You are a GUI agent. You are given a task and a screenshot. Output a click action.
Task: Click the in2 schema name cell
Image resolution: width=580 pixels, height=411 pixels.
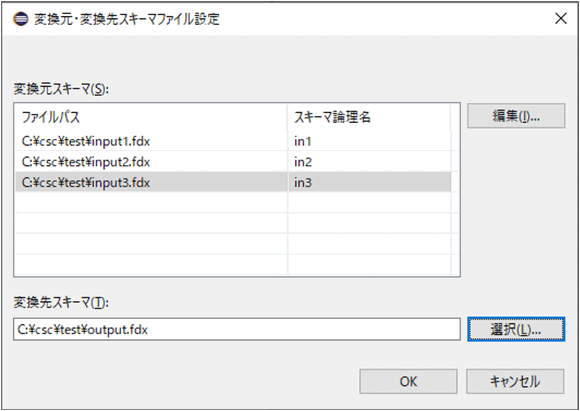(x=369, y=162)
